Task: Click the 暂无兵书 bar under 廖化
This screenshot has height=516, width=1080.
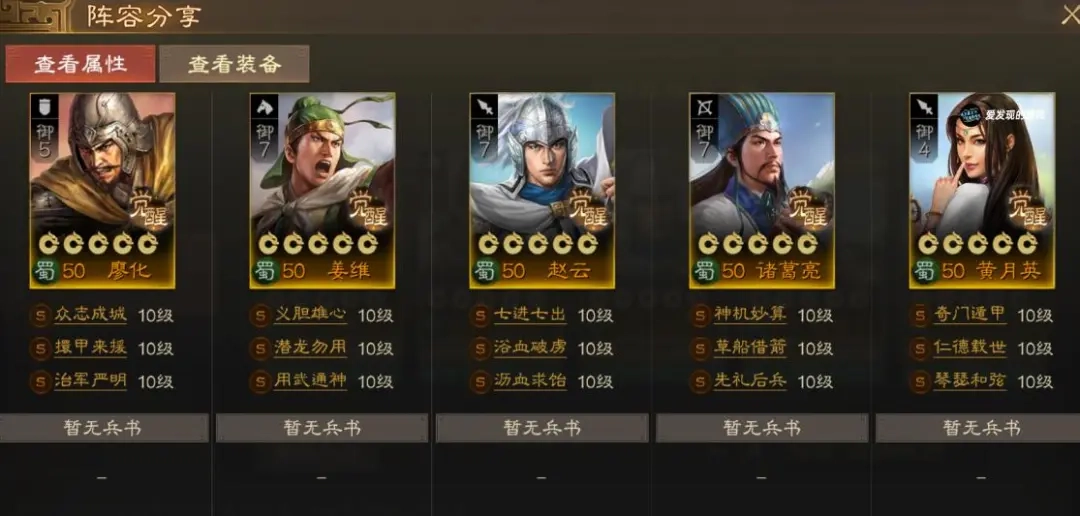Action: tap(103, 428)
